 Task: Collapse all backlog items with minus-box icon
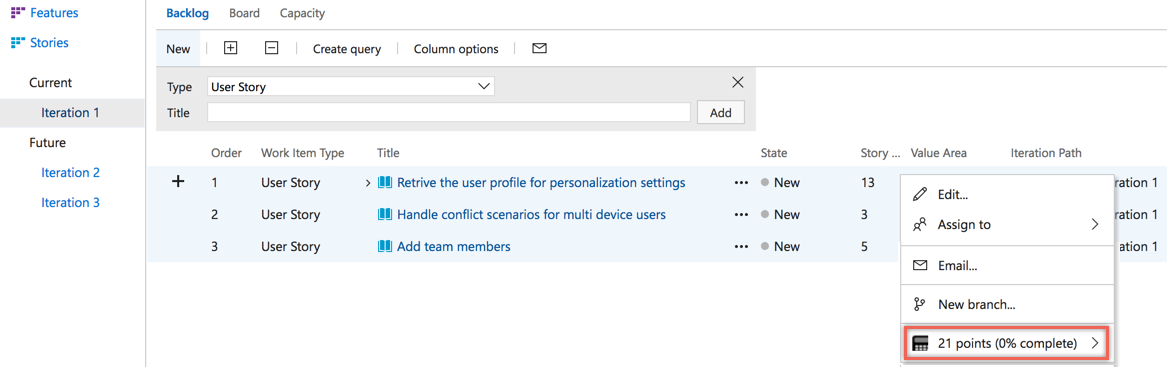pos(272,48)
